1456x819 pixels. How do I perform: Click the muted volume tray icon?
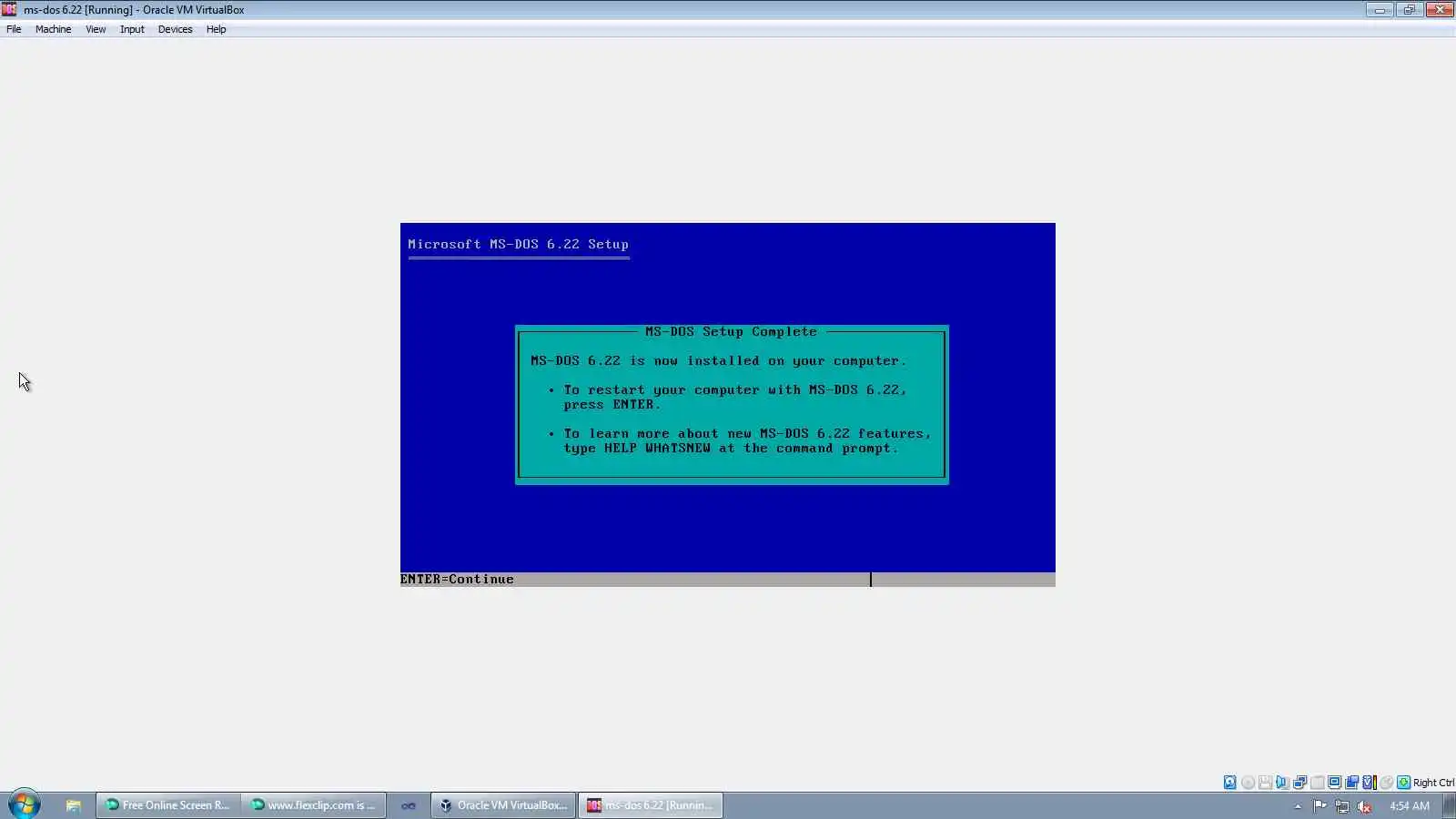coord(1364,806)
